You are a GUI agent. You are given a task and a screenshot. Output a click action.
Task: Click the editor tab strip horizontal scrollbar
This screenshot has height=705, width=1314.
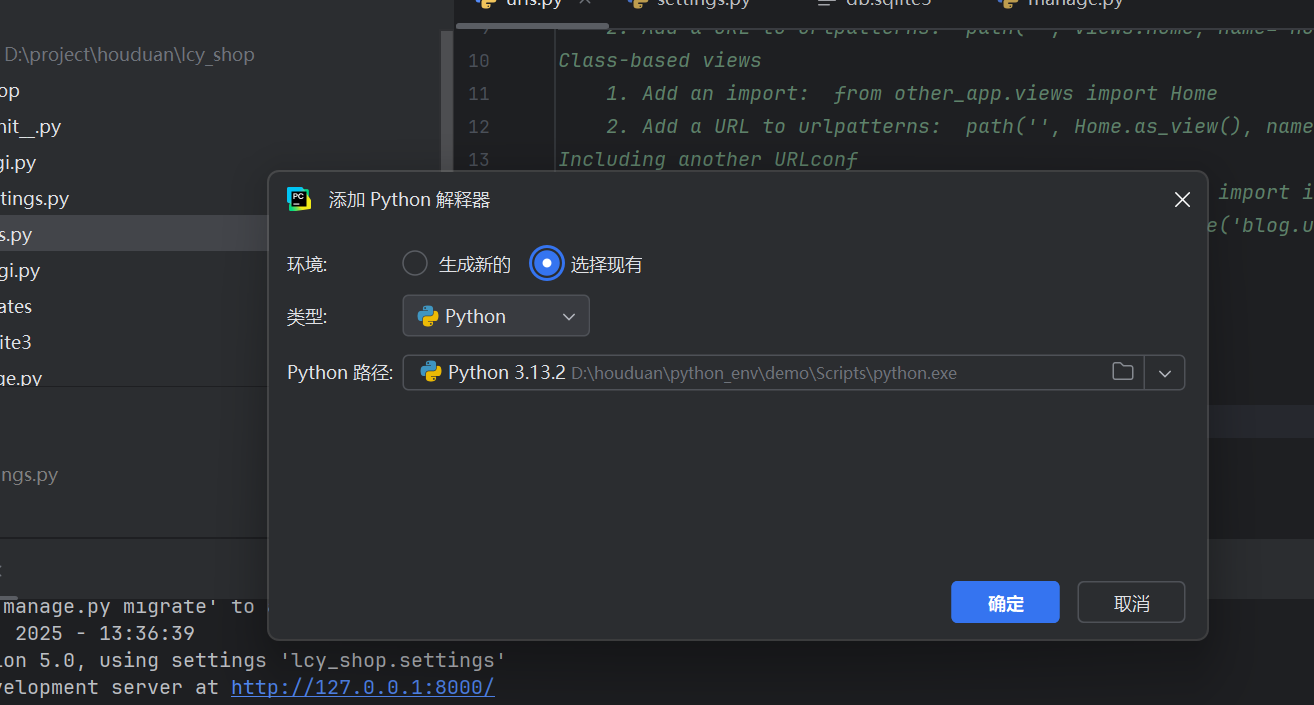(534, 25)
